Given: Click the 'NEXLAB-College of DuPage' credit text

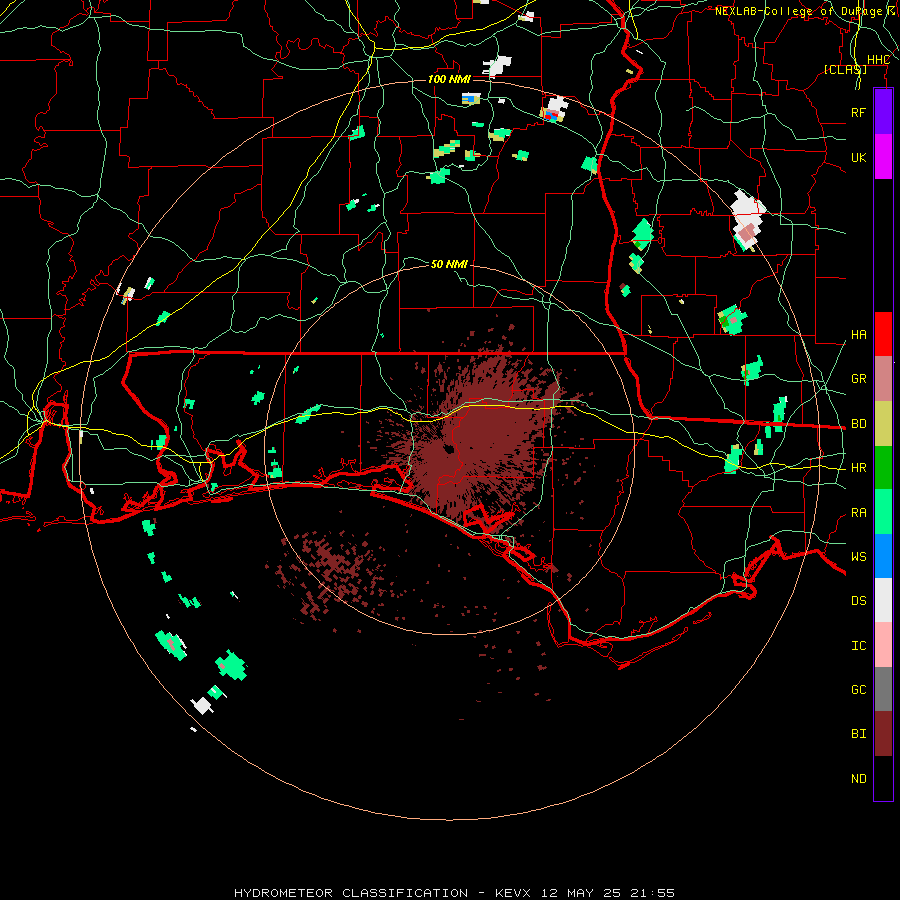Looking at the screenshot, I should (x=798, y=11).
